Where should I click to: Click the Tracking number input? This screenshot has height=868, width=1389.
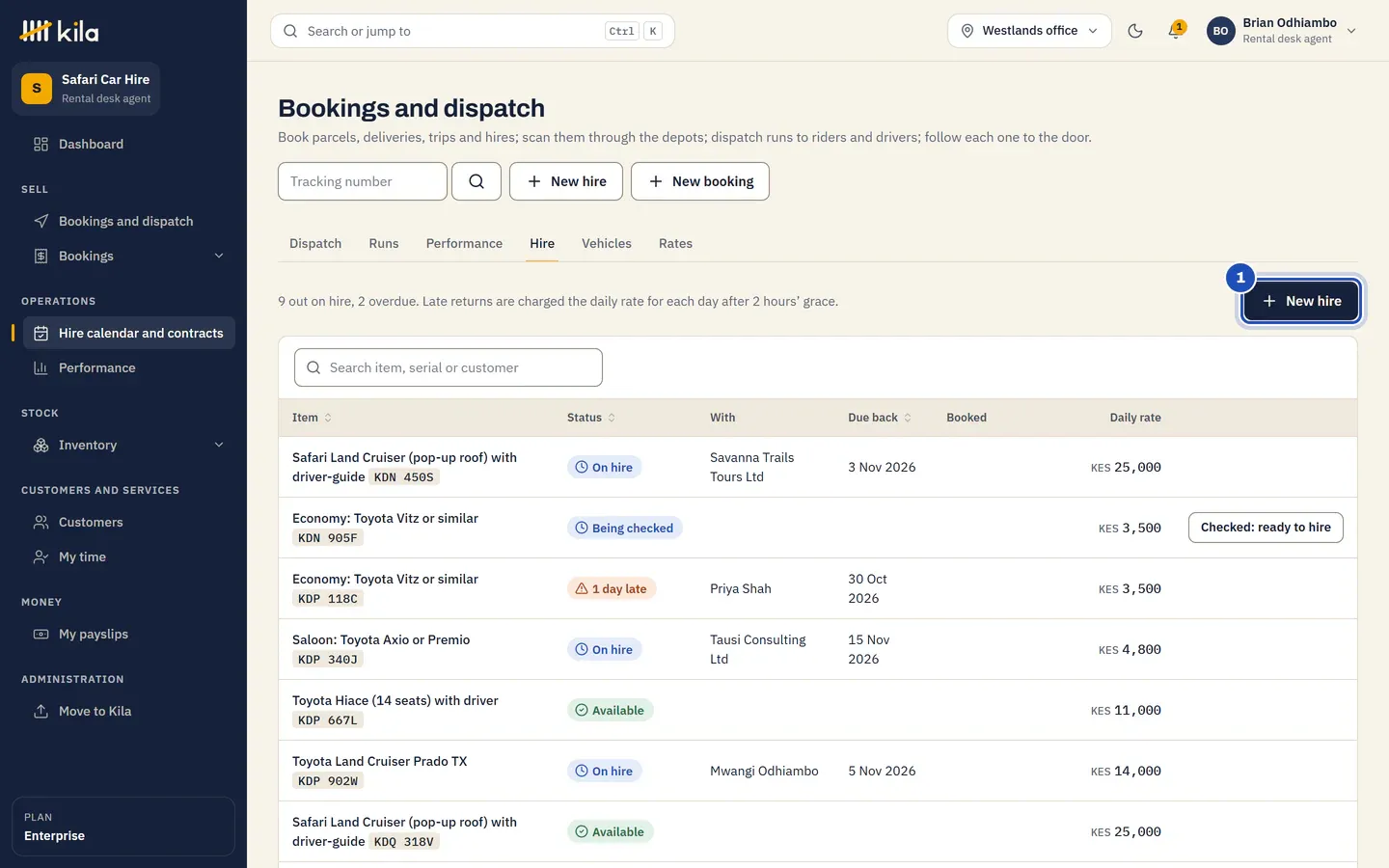(363, 181)
